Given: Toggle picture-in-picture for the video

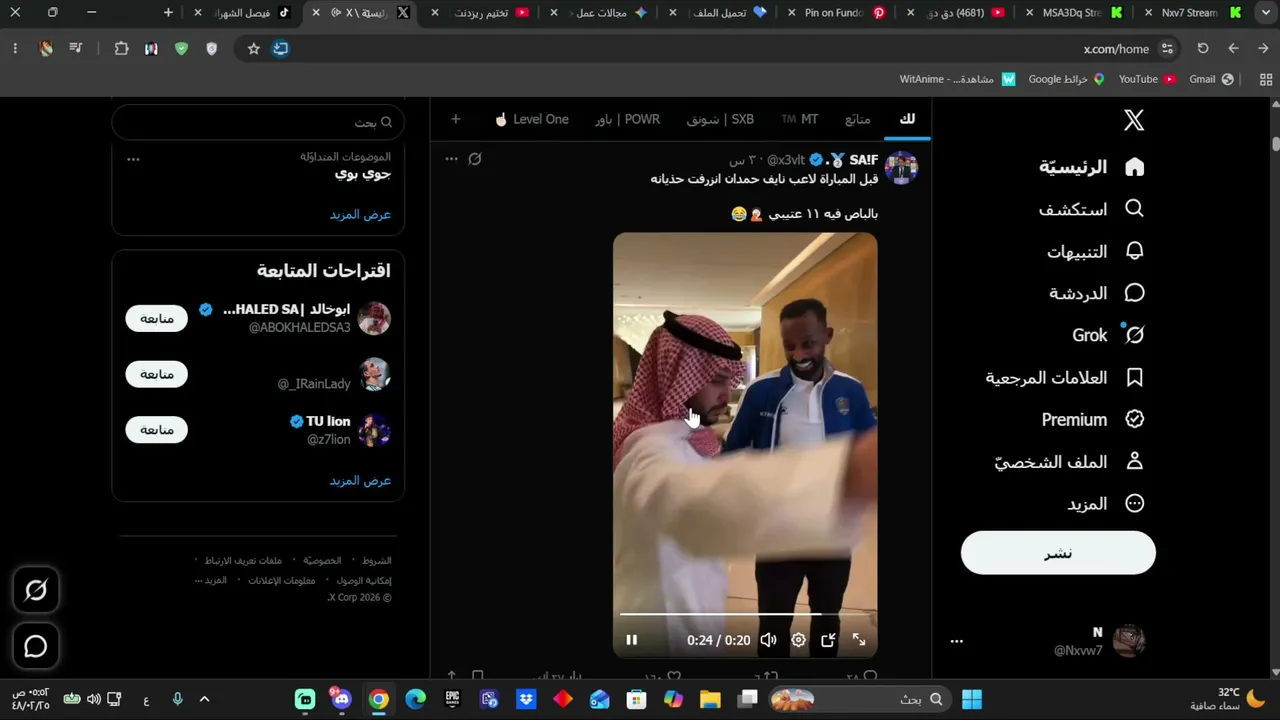Looking at the screenshot, I should tap(828, 640).
